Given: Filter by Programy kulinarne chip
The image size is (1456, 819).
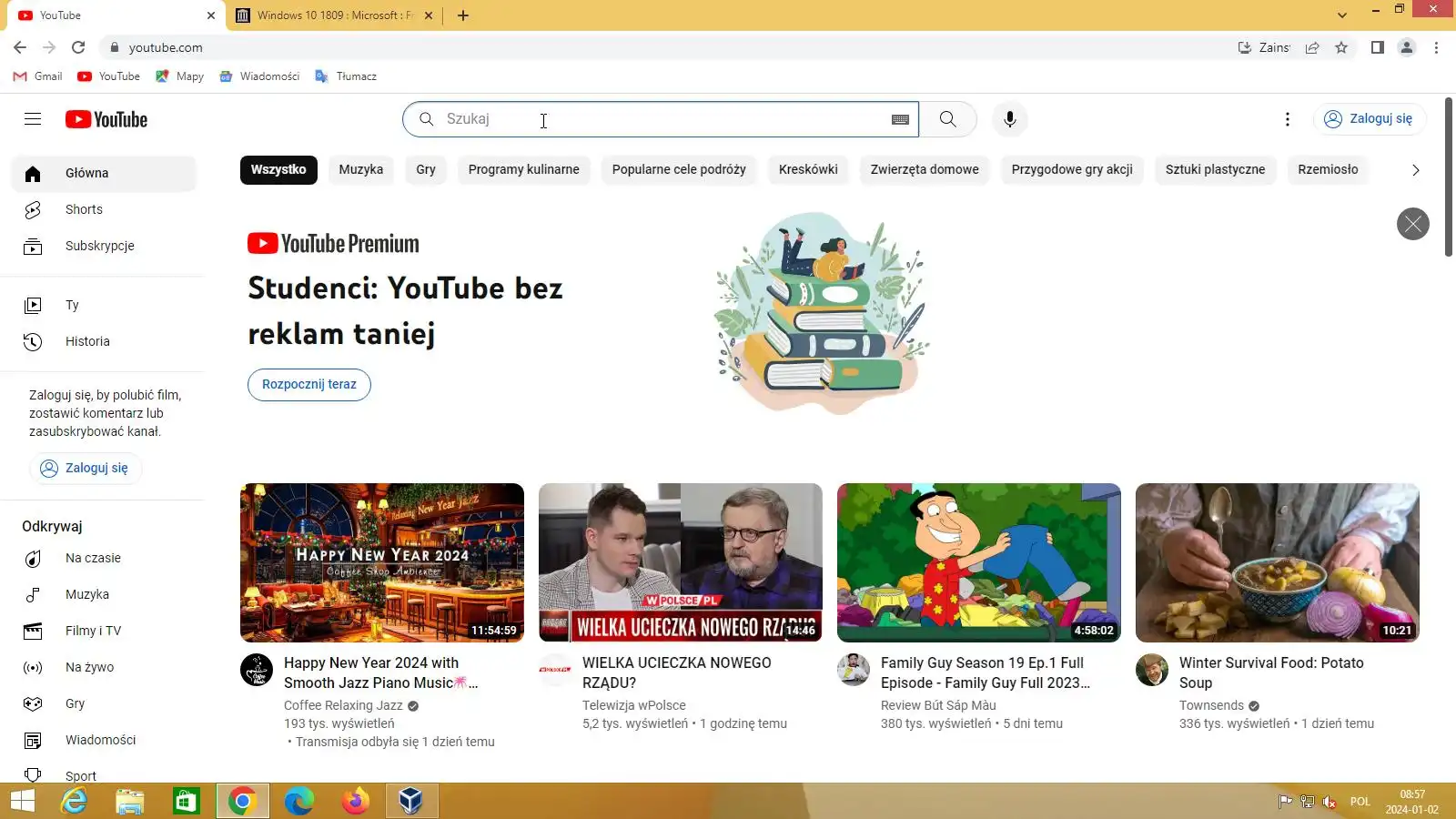Looking at the screenshot, I should 524,170.
